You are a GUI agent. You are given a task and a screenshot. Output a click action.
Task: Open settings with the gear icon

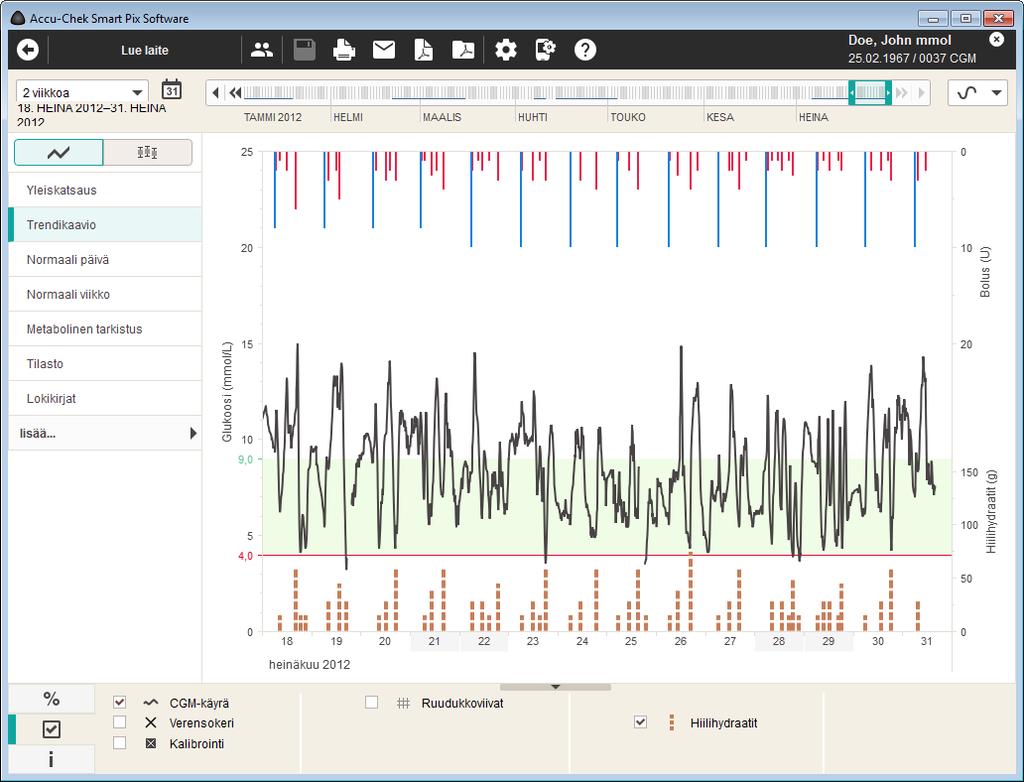pos(505,50)
